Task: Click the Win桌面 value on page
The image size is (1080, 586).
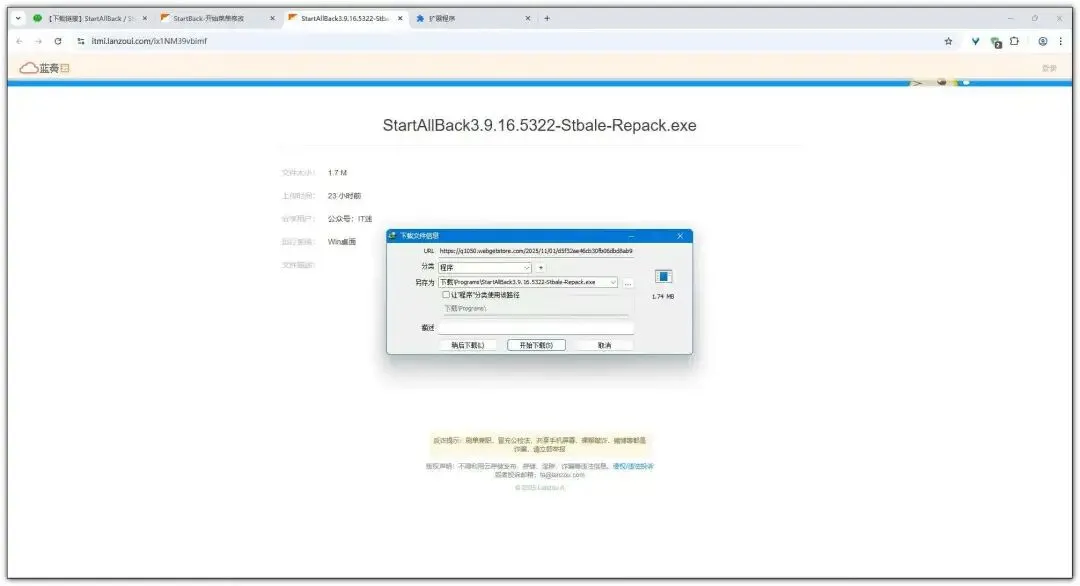Action: click(x=342, y=242)
